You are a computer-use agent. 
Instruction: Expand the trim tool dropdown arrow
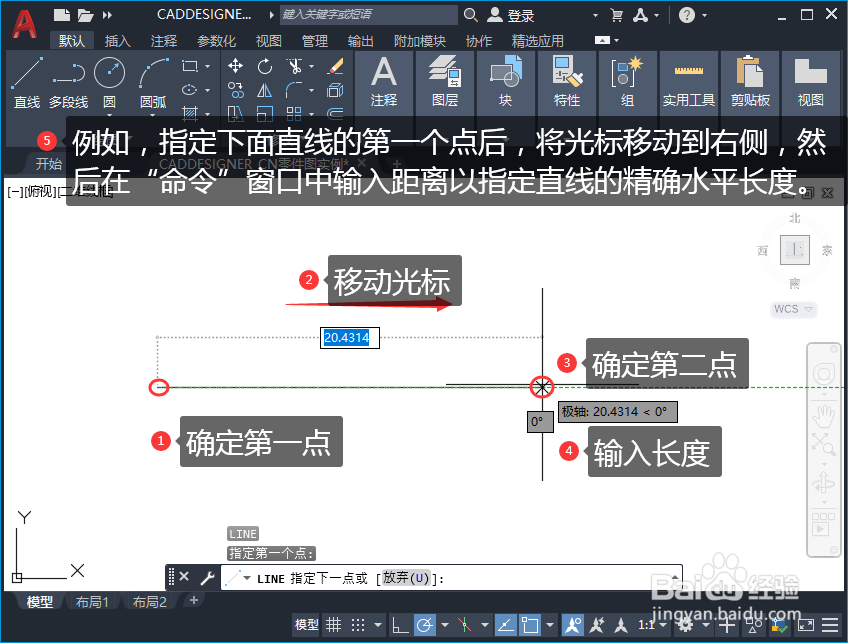(x=312, y=66)
